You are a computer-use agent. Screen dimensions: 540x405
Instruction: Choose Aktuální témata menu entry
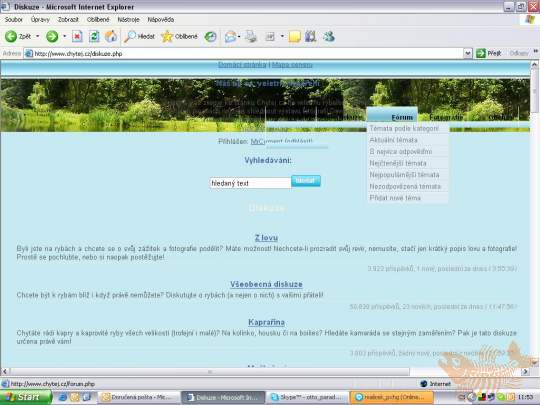[x=394, y=140]
